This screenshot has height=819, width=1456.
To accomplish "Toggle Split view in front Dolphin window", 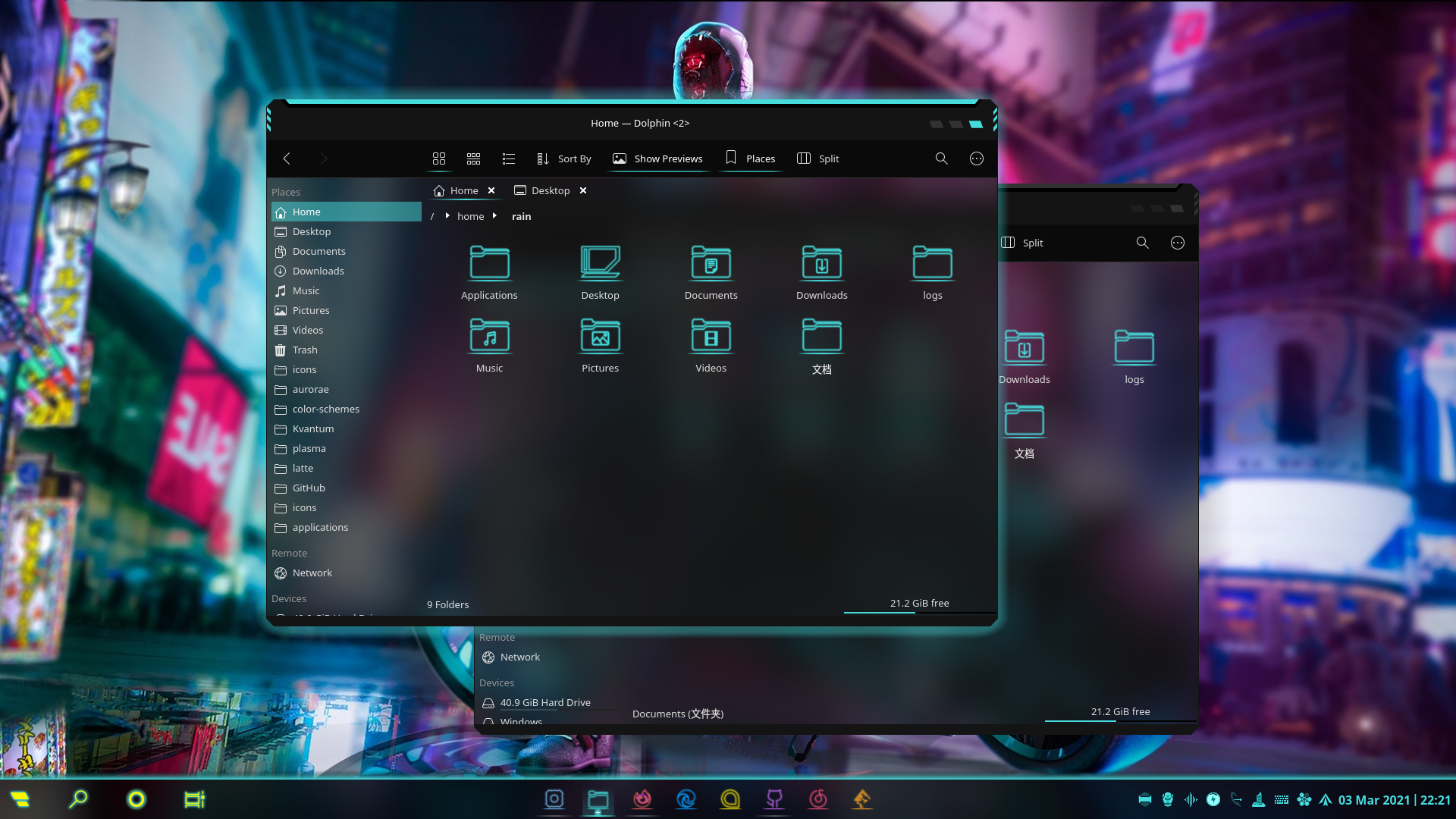I will [818, 158].
